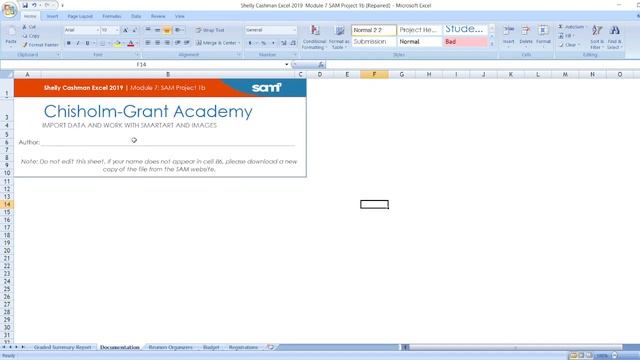
Task: Insert cells button in Cells group
Action: [509, 36]
